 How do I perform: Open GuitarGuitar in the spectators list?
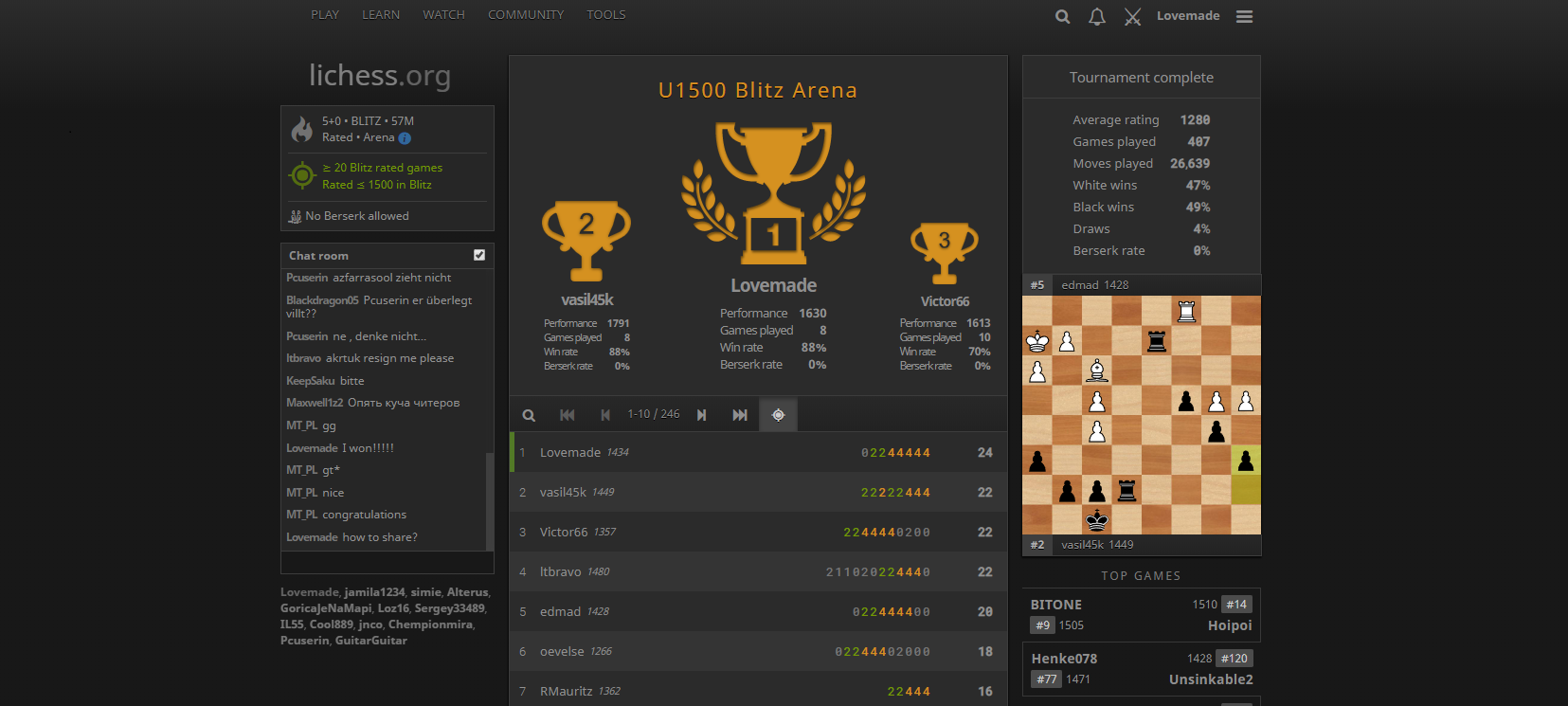[x=371, y=641]
